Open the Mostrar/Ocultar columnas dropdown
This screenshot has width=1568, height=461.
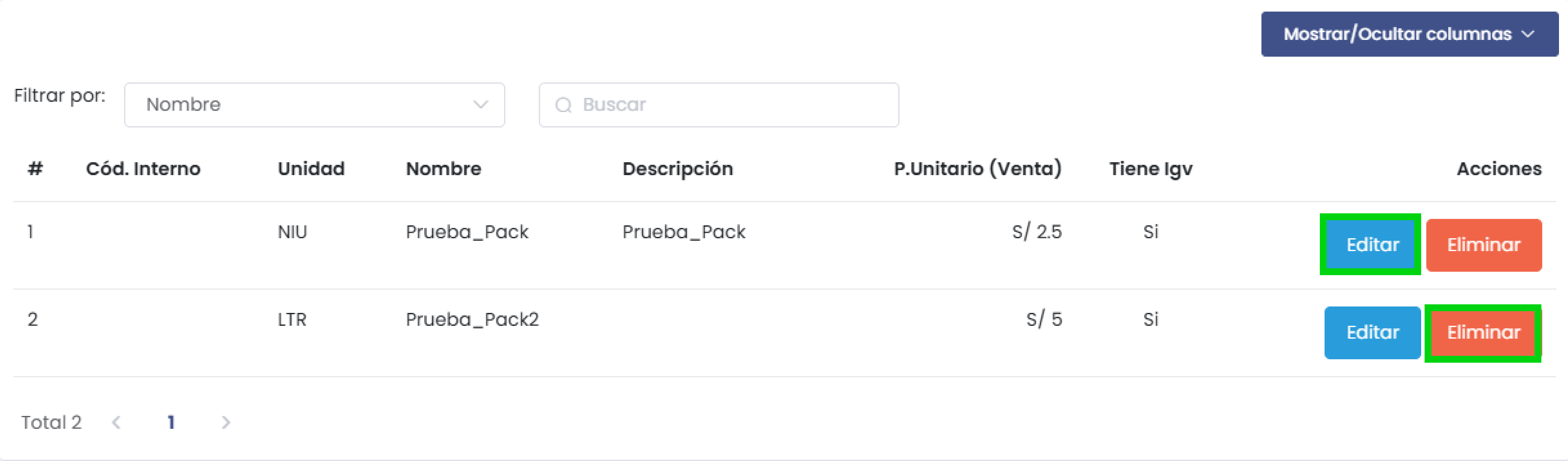click(x=1408, y=34)
